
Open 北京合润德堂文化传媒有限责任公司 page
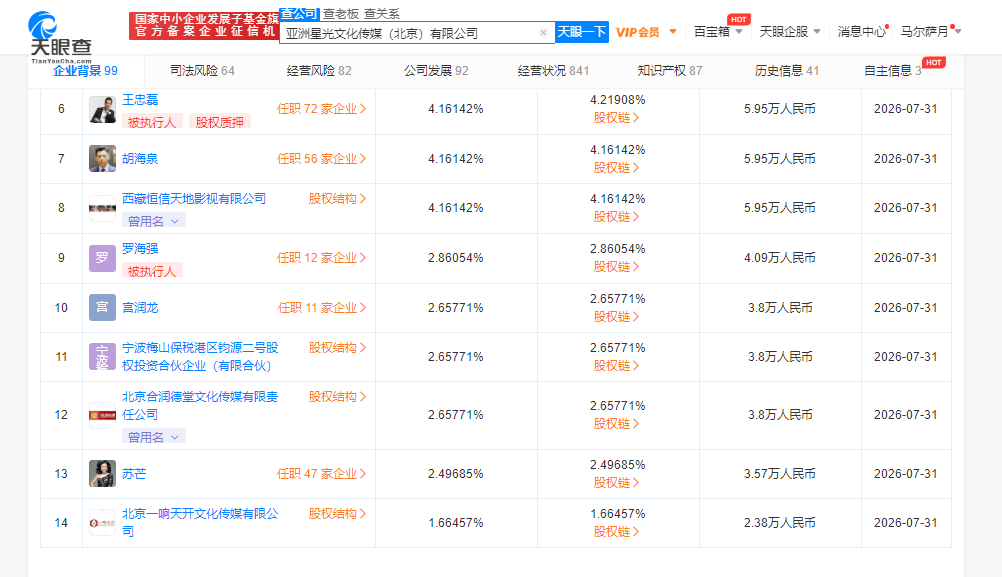pyautogui.click(x=200, y=406)
